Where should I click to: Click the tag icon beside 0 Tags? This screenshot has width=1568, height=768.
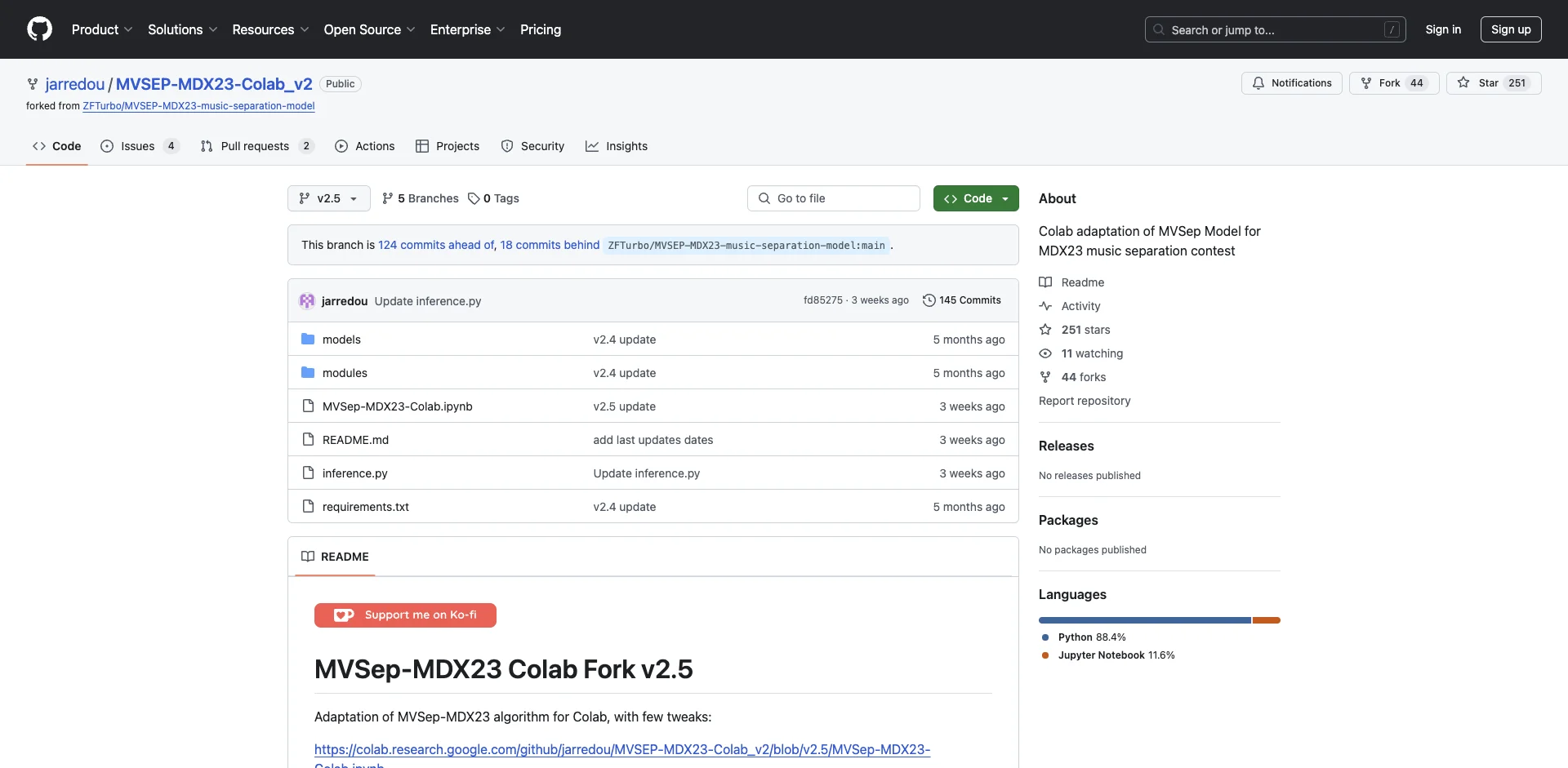tap(474, 198)
